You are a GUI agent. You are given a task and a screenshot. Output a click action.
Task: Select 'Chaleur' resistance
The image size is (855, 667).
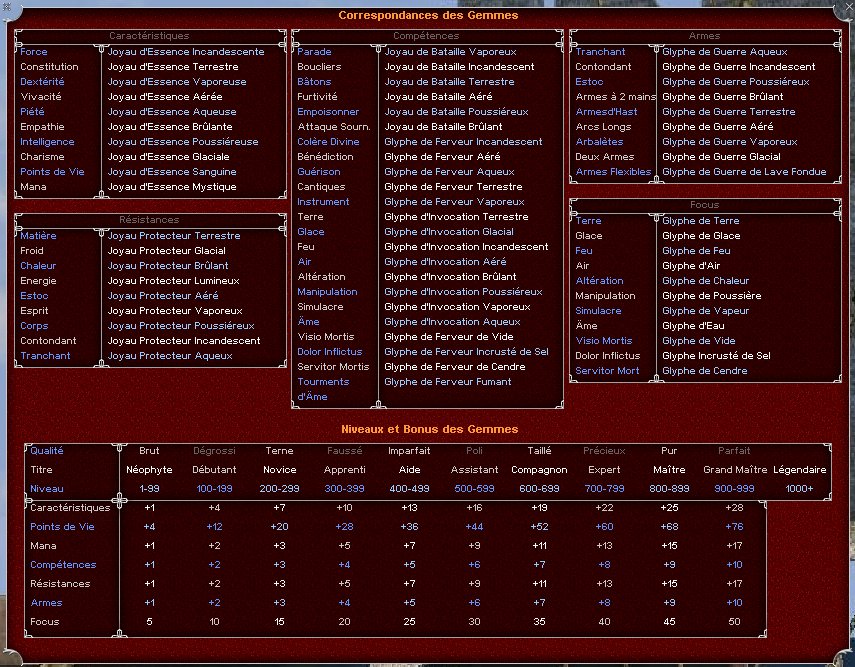[38, 266]
